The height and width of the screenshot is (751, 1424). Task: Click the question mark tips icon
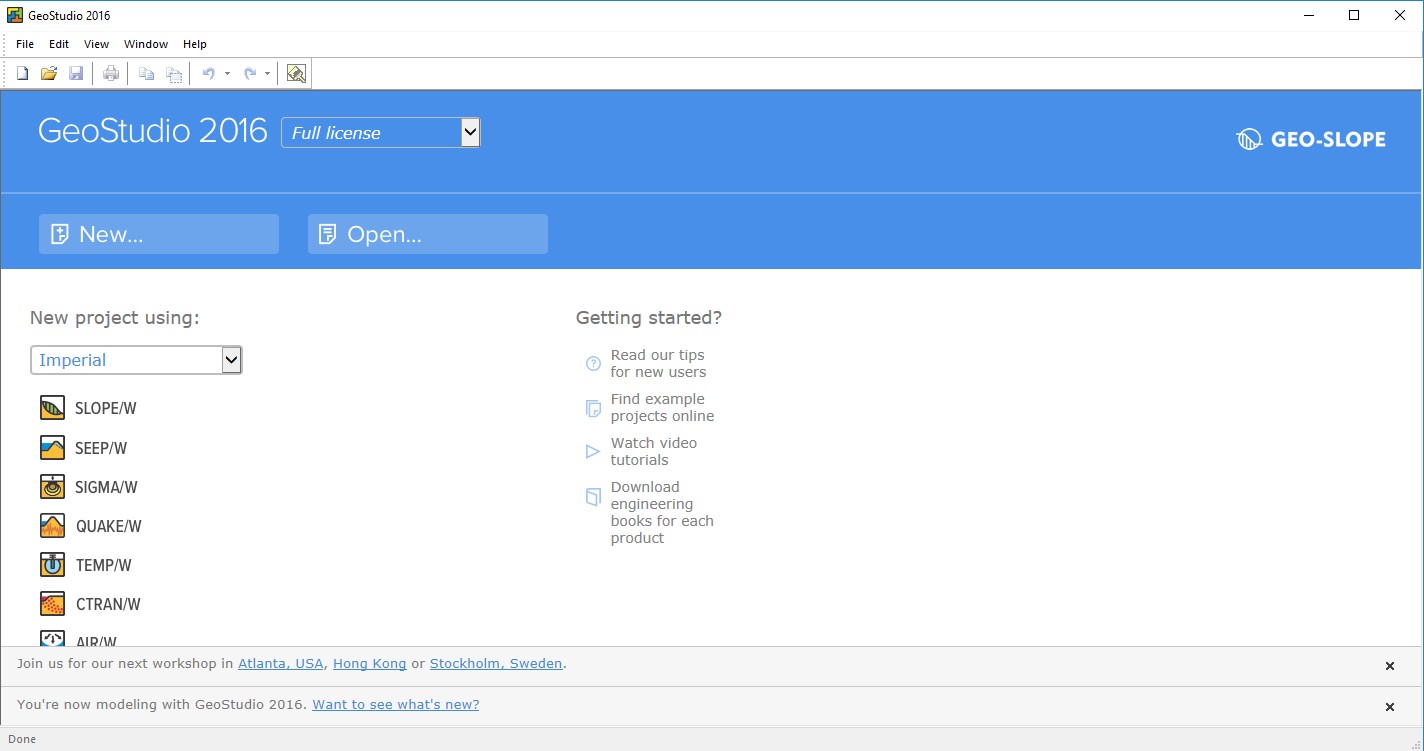pyautogui.click(x=593, y=363)
